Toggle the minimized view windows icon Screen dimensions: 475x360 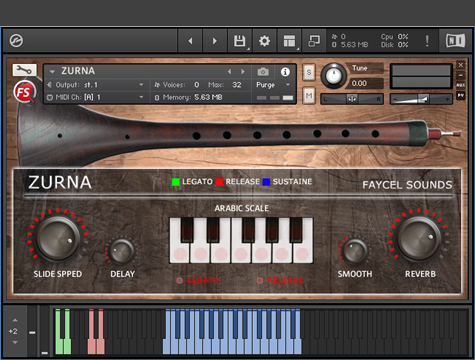tap(314, 41)
